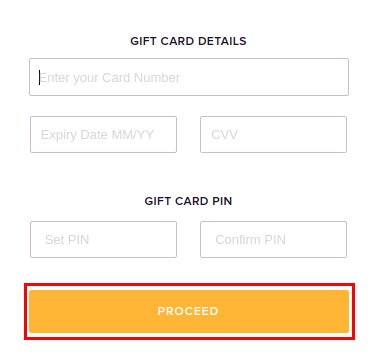
Task: Focus the Expiry Date MM/YY field
Action: tap(103, 134)
